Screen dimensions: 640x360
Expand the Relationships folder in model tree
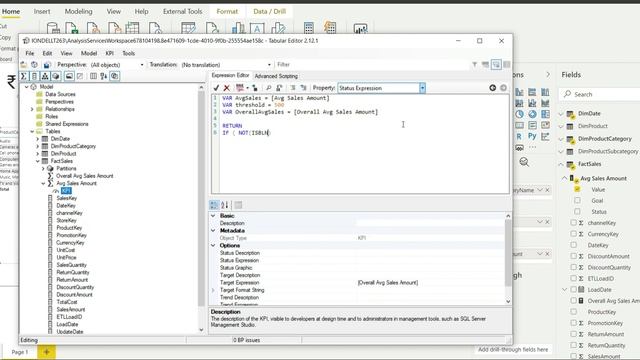pyautogui.click(x=32, y=109)
